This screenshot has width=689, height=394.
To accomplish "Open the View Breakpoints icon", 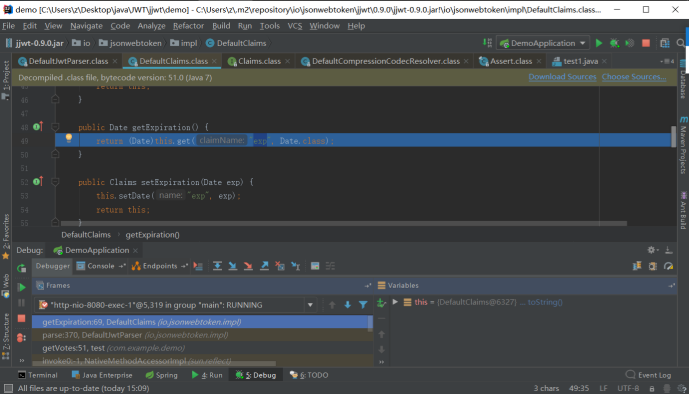I will pos(21,338).
